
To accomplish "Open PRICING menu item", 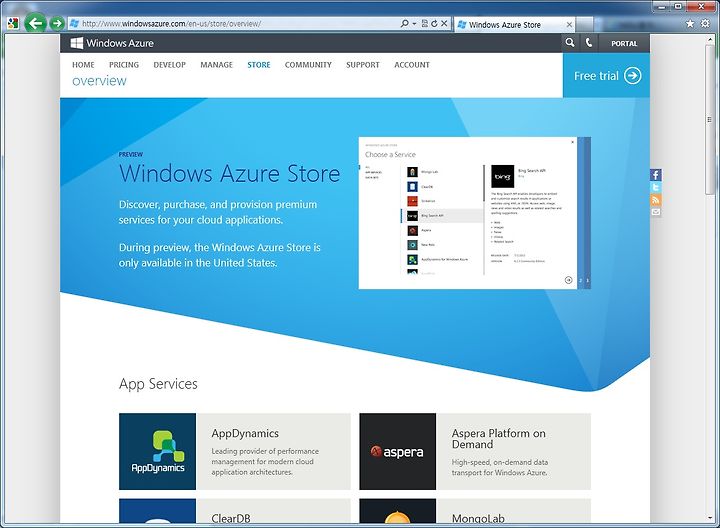I will point(124,65).
